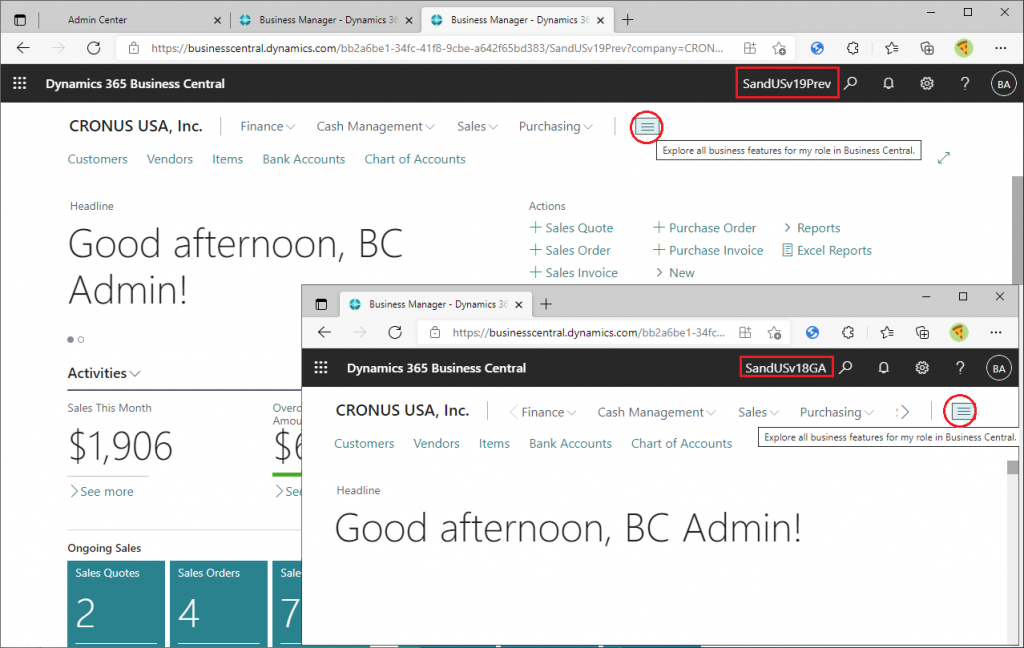
Task: Click See more under Sales This Month
Action: point(101,491)
